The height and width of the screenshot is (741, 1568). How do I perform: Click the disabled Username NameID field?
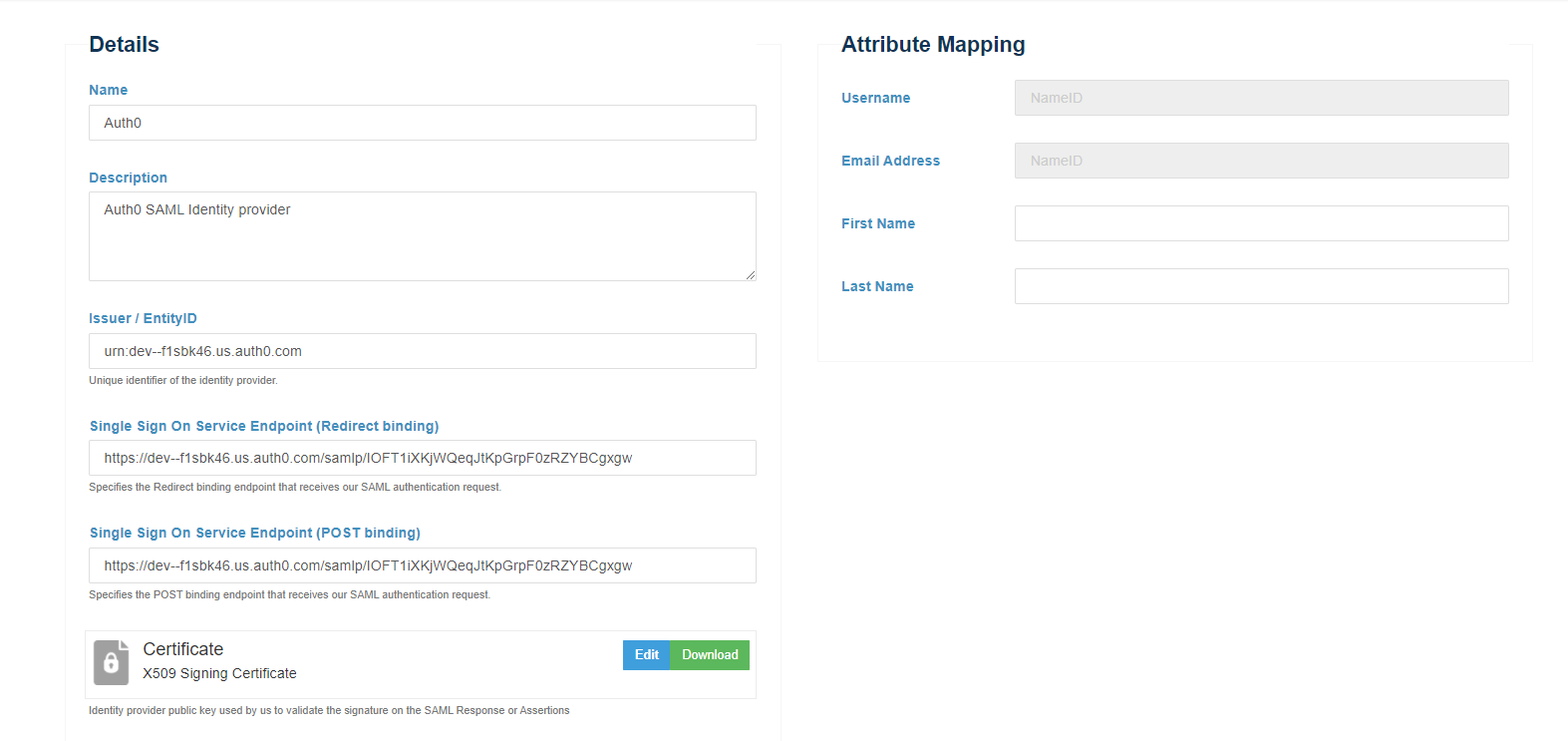coord(1261,98)
